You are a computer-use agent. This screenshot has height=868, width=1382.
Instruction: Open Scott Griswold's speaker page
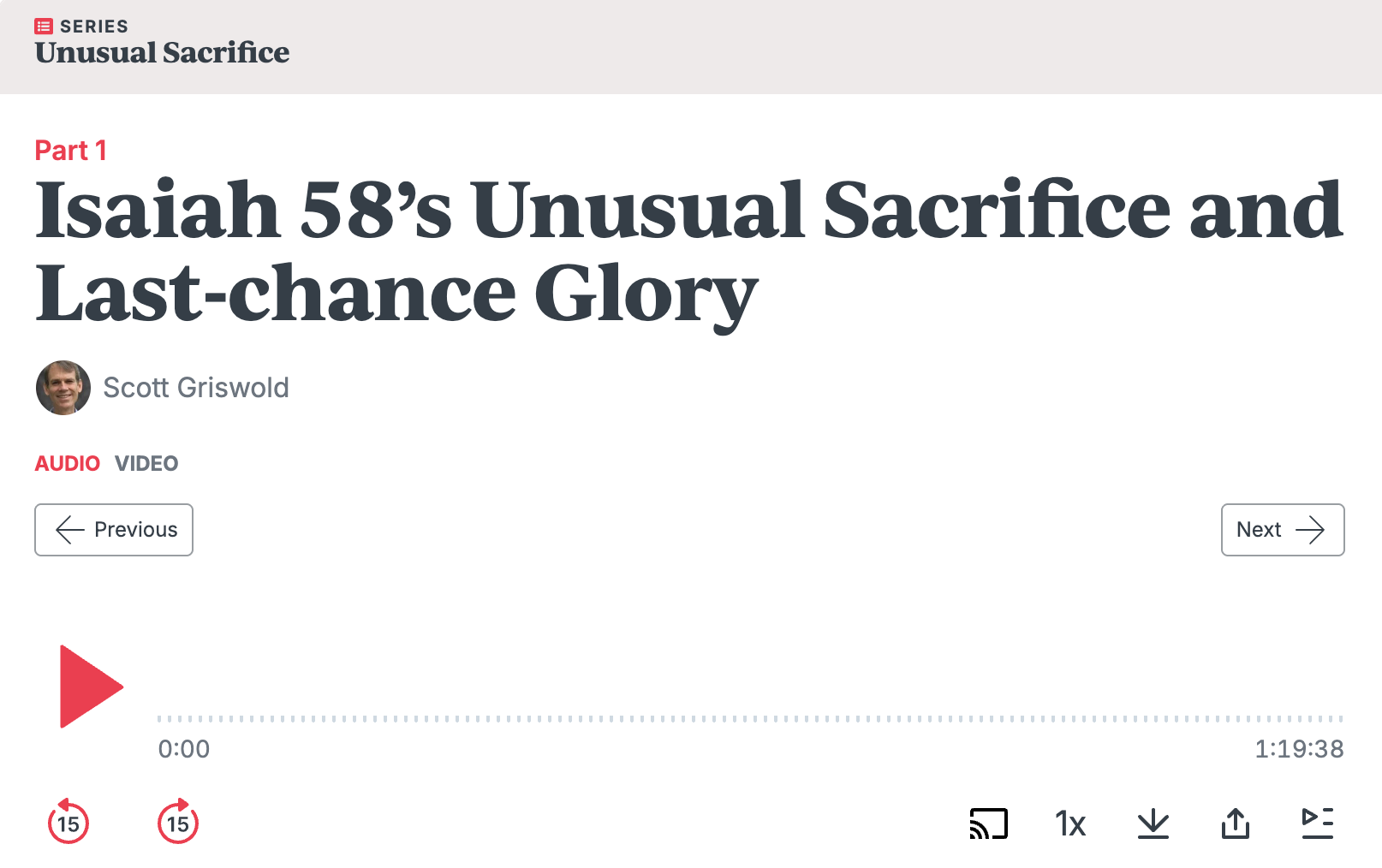tap(196, 388)
